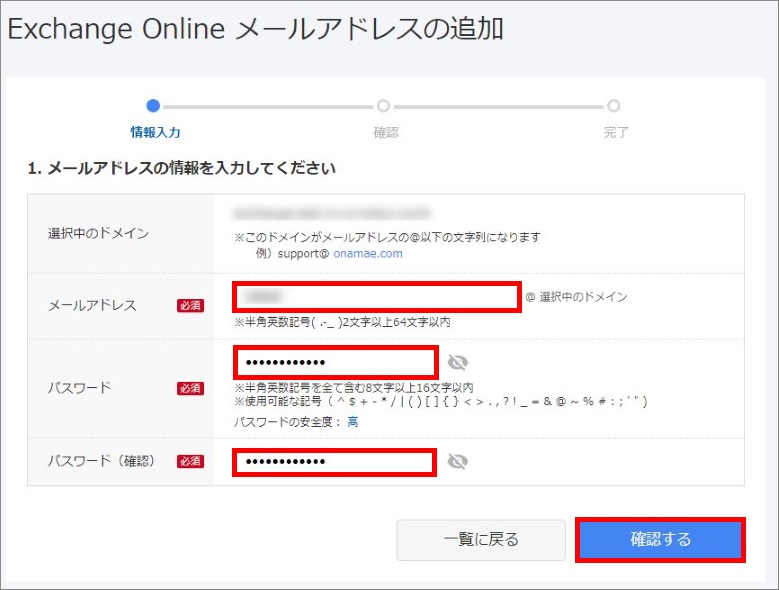
Task: Toggle visibility eye icon for パスワード（確認）
Action: coord(458,462)
